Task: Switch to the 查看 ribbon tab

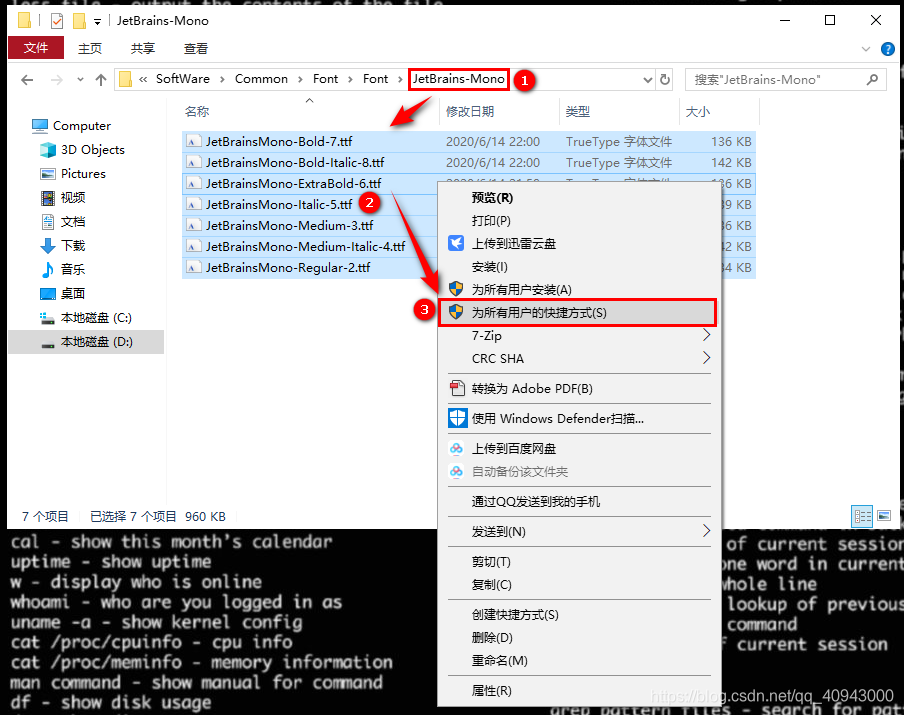Action: coord(195,48)
